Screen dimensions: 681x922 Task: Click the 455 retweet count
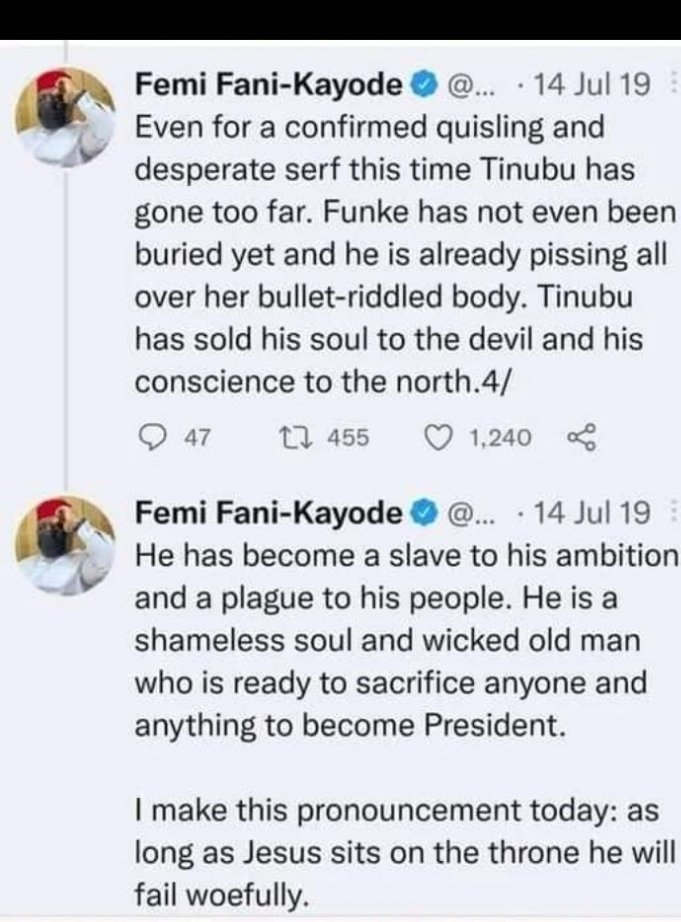click(349, 437)
